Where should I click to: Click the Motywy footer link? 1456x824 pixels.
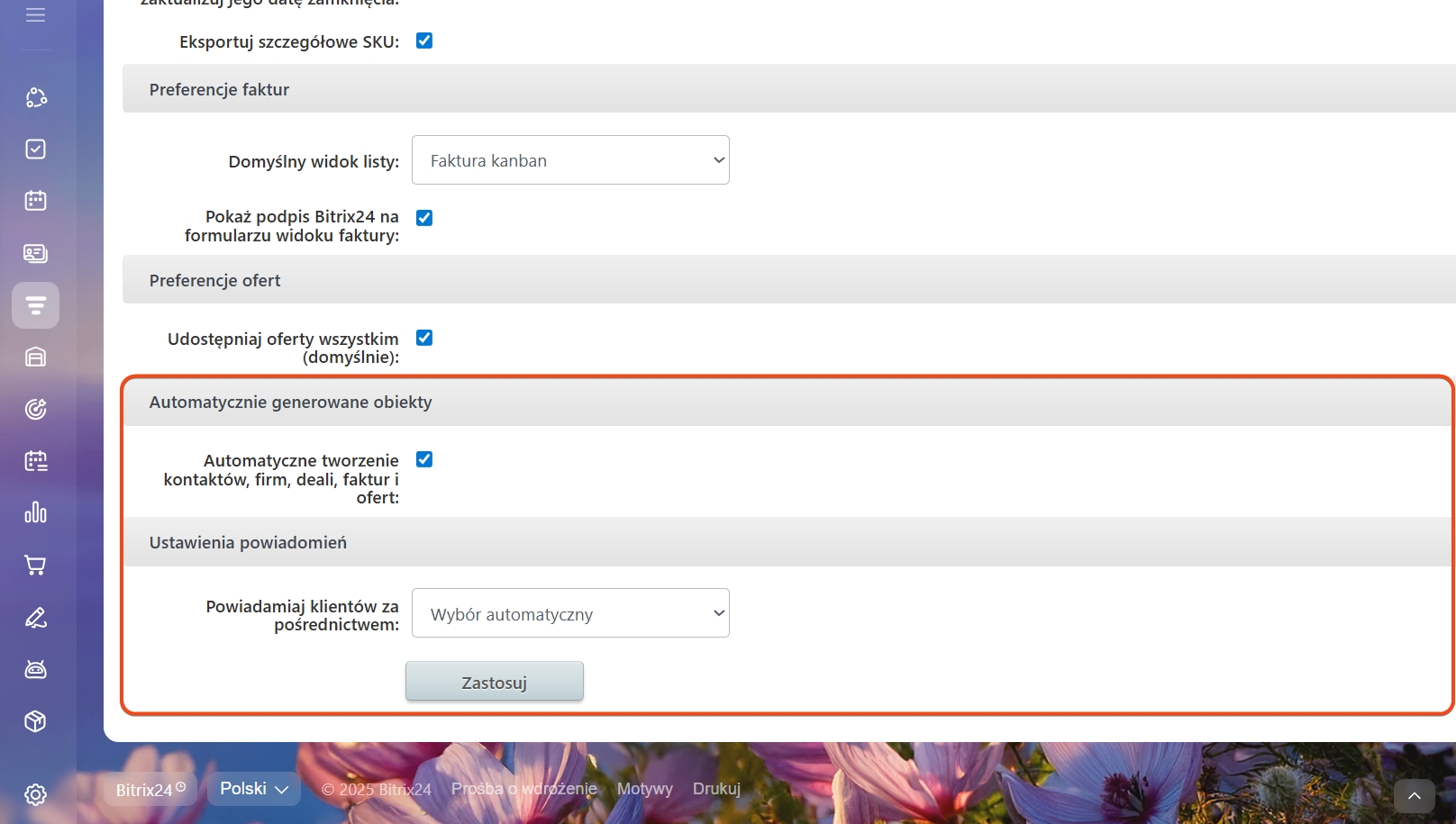[644, 789]
